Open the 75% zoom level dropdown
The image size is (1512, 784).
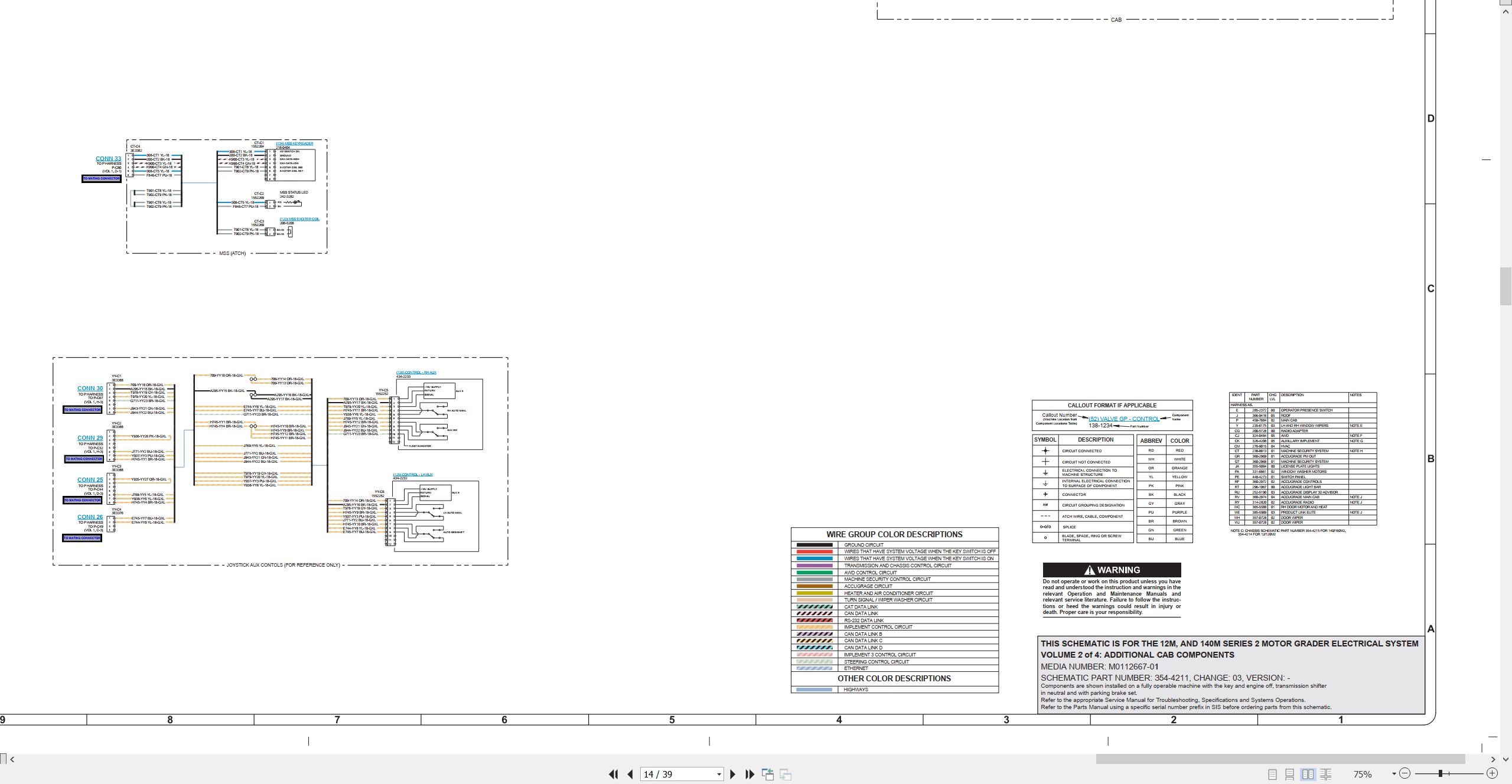[1394, 774]
